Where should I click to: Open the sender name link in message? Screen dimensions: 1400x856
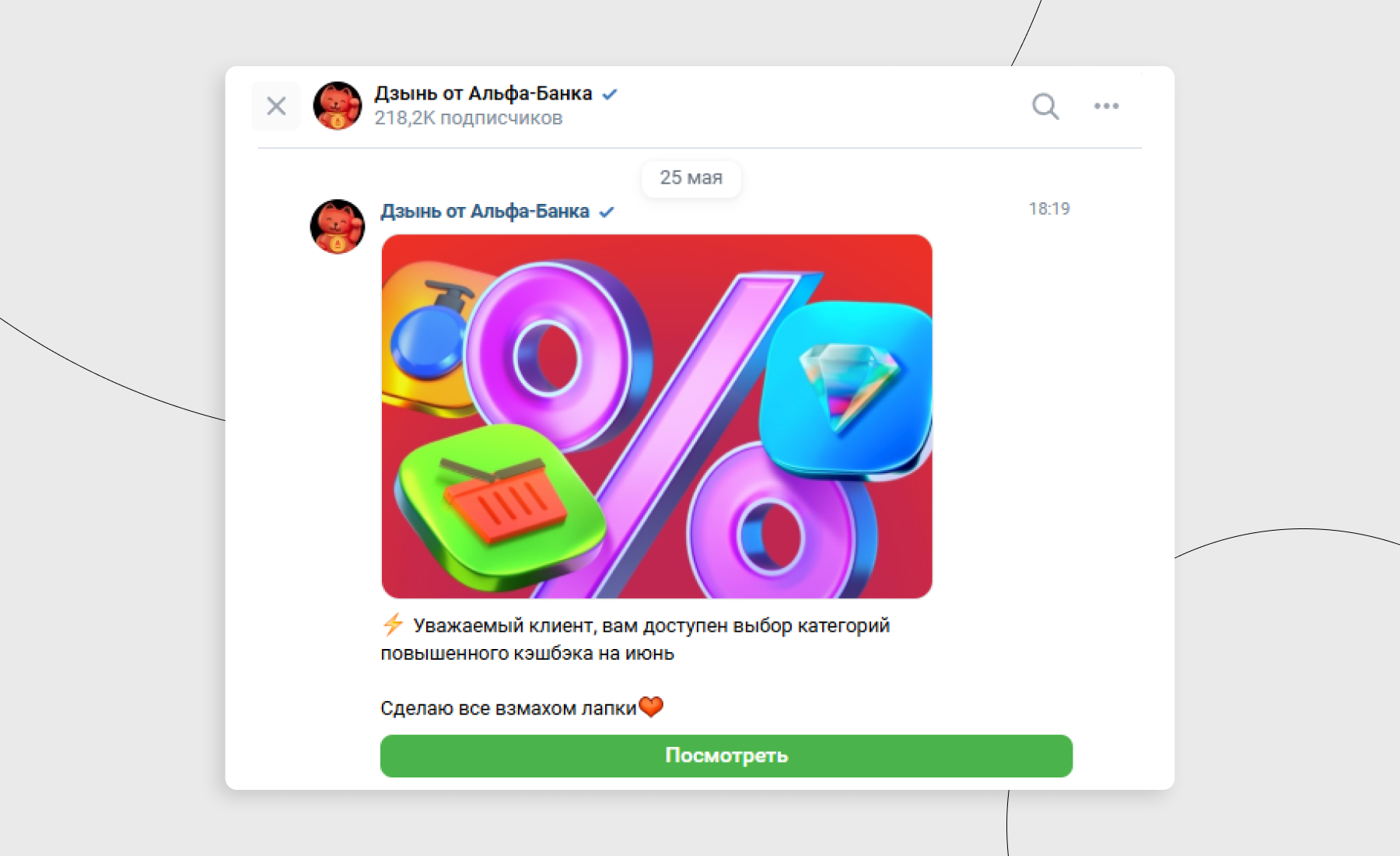485,212
